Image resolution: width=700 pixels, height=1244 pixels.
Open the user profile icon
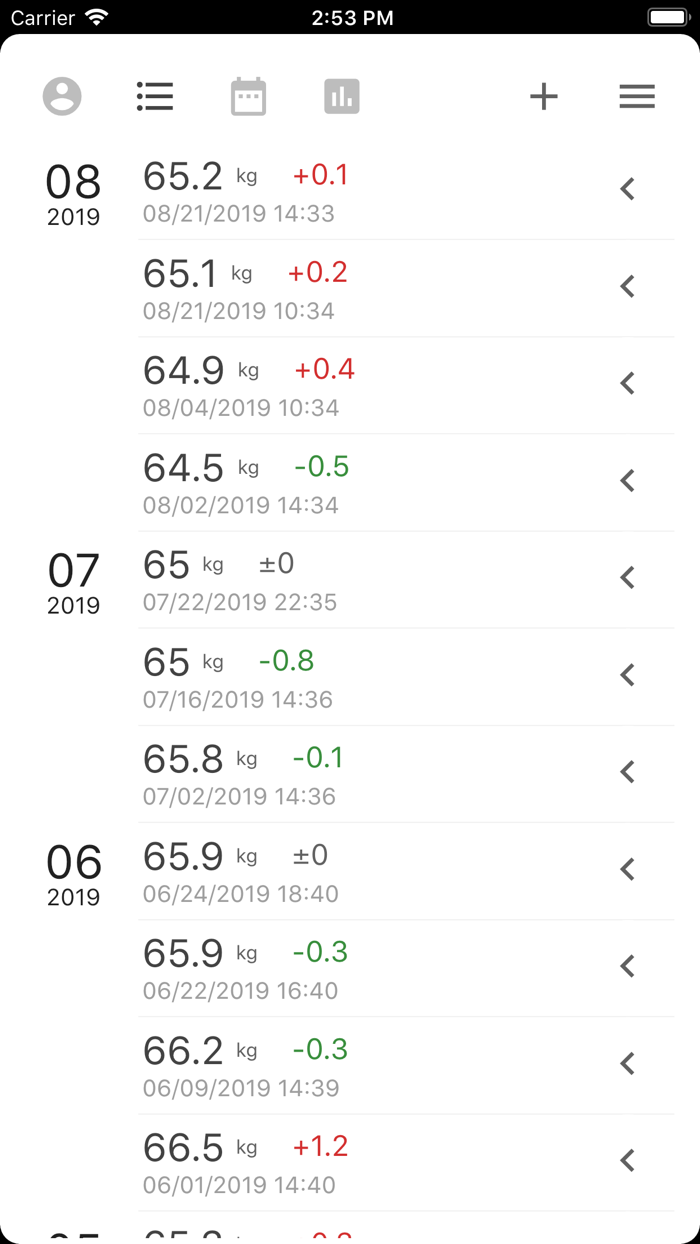pyautogui.click(x=62, y=96)
